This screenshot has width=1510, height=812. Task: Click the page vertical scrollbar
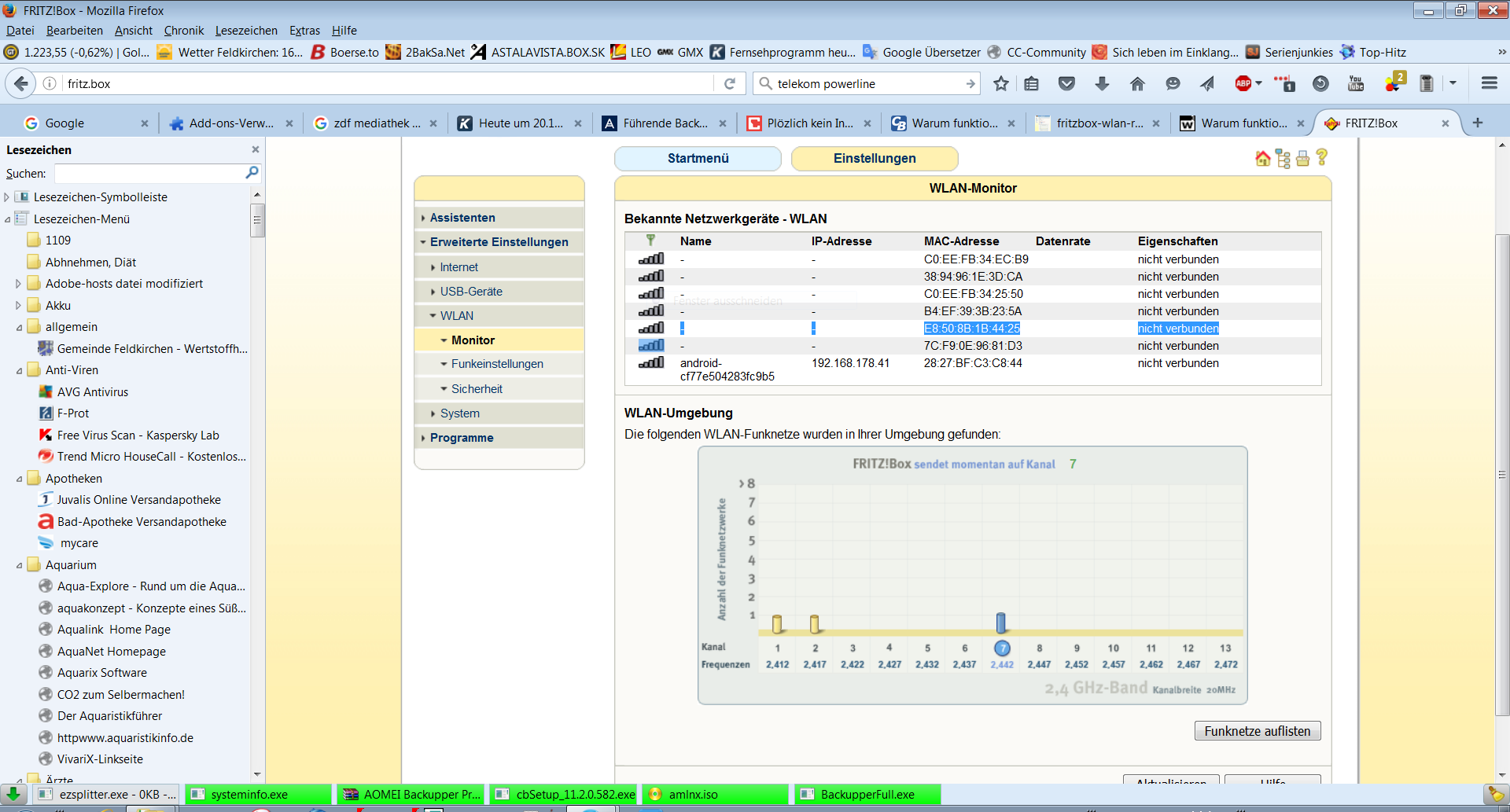tap(1502, 476)
